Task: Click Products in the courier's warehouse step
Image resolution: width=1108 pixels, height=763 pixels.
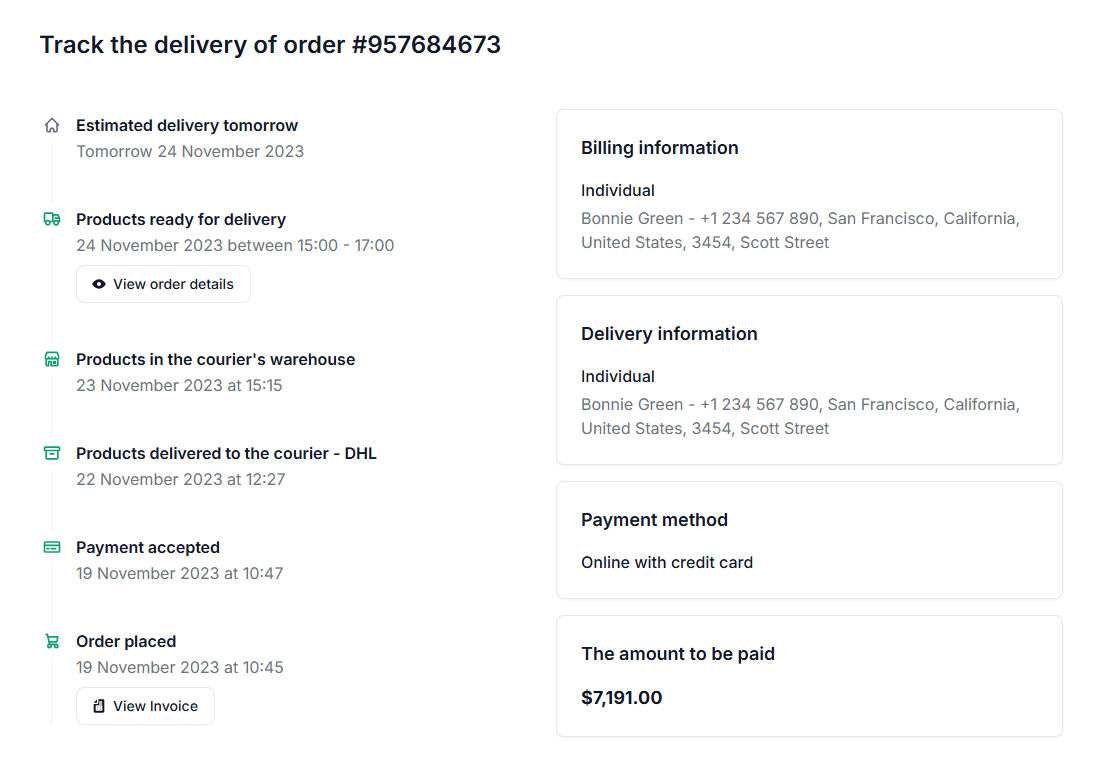Action: [x=215, y=359]
